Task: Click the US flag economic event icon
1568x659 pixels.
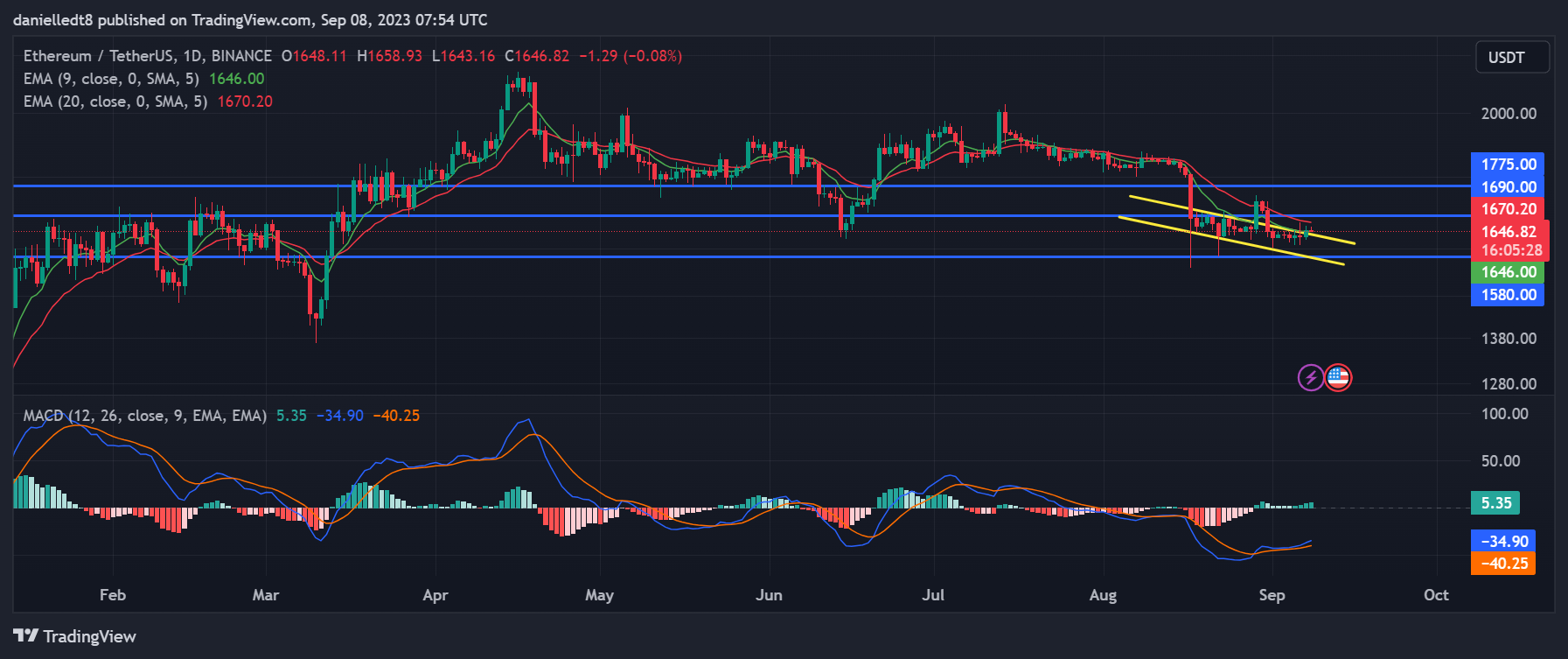Action: tap(1338, 378)
